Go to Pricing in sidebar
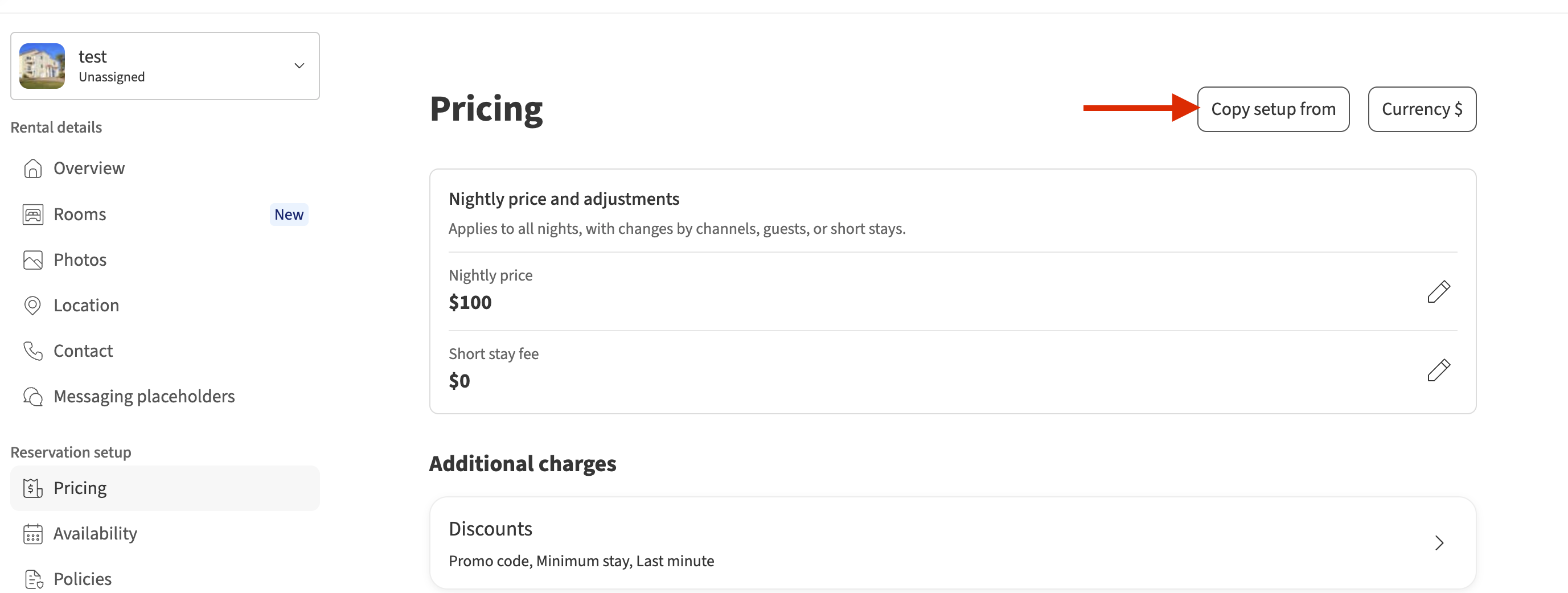The height and width of the screenshot is (593, 1568). [80, 488]
